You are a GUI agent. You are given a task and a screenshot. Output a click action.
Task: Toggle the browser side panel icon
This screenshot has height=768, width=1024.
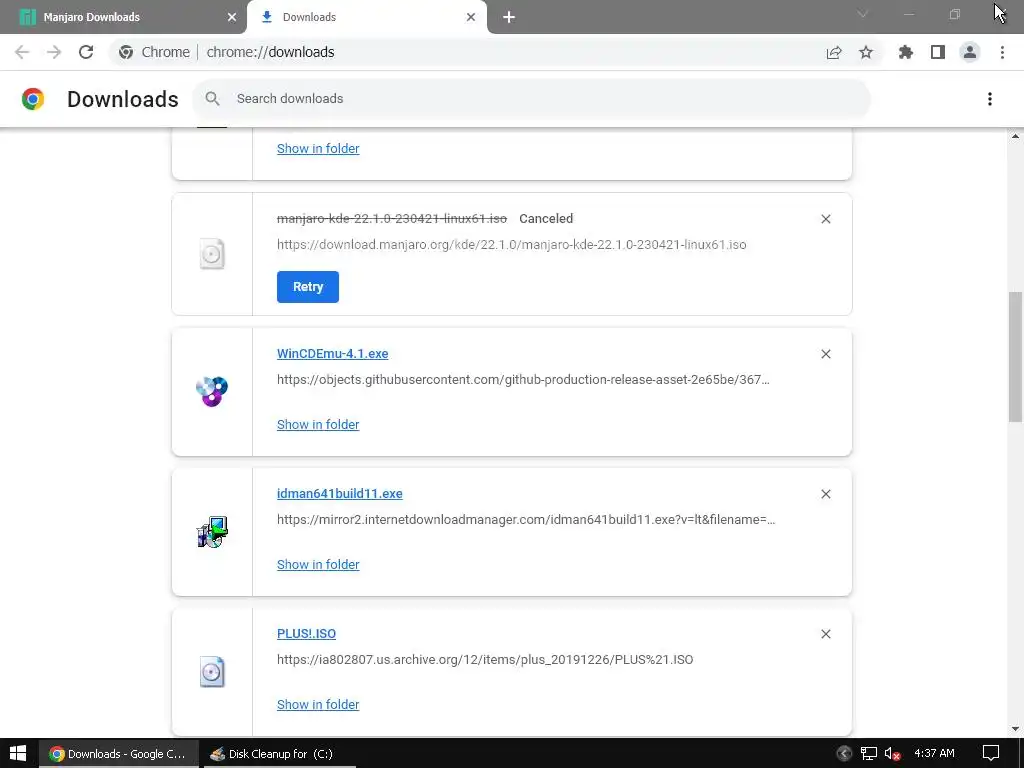pyautogui.click(x=938, y=52)
